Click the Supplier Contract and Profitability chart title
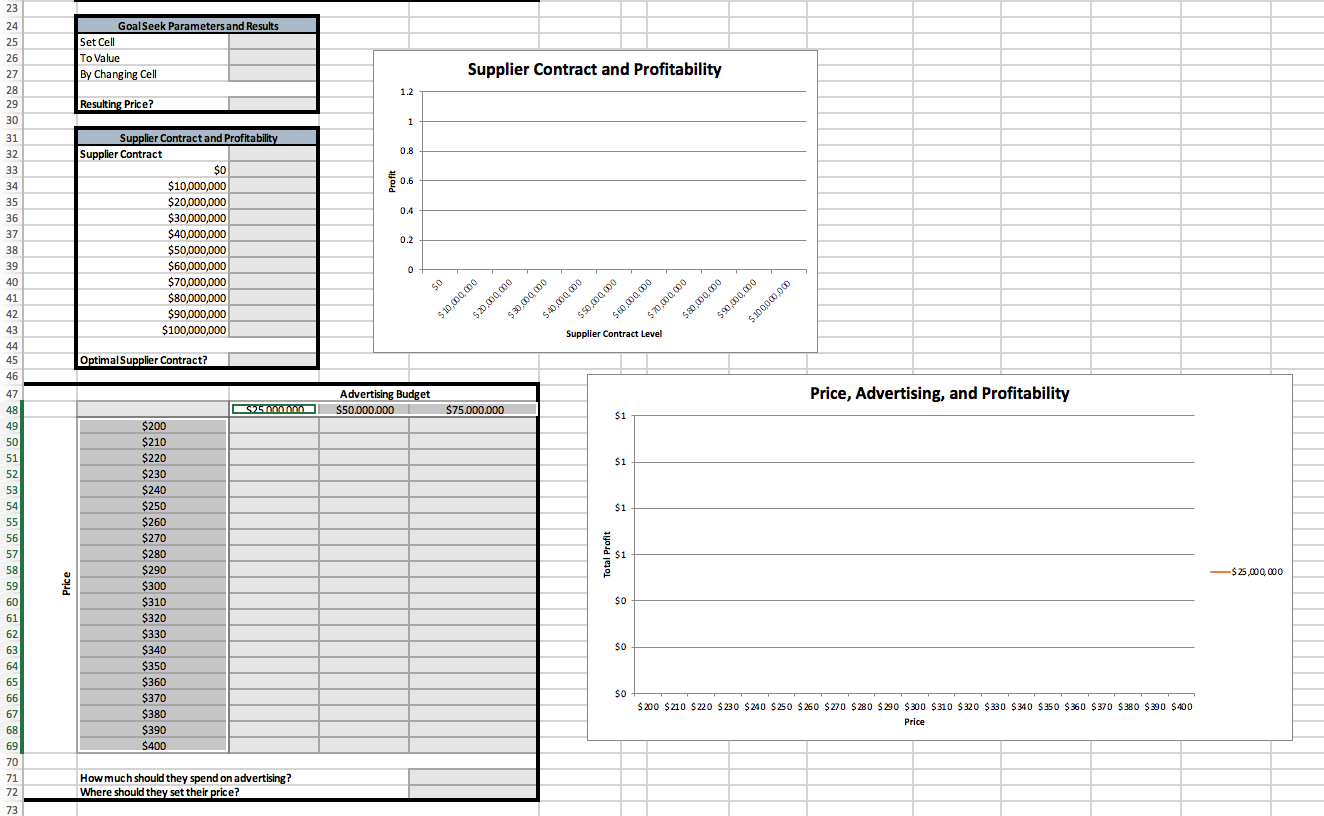 click(594, 69)
